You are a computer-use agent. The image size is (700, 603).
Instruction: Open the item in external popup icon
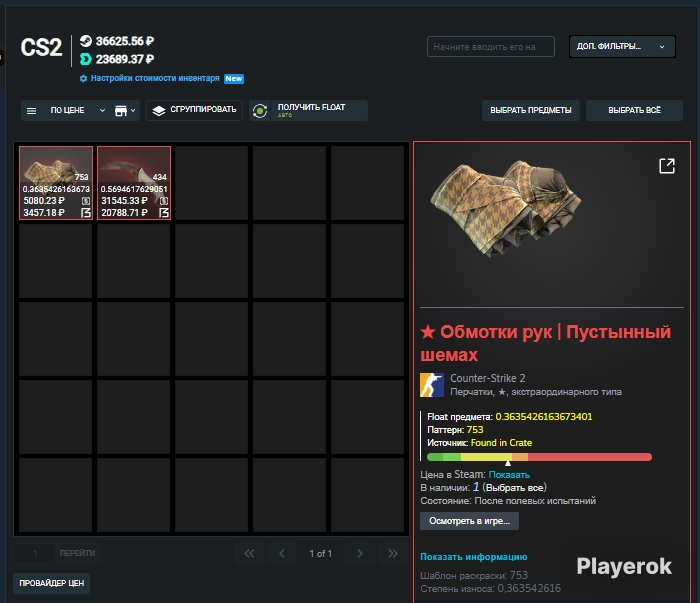(667, 166)
